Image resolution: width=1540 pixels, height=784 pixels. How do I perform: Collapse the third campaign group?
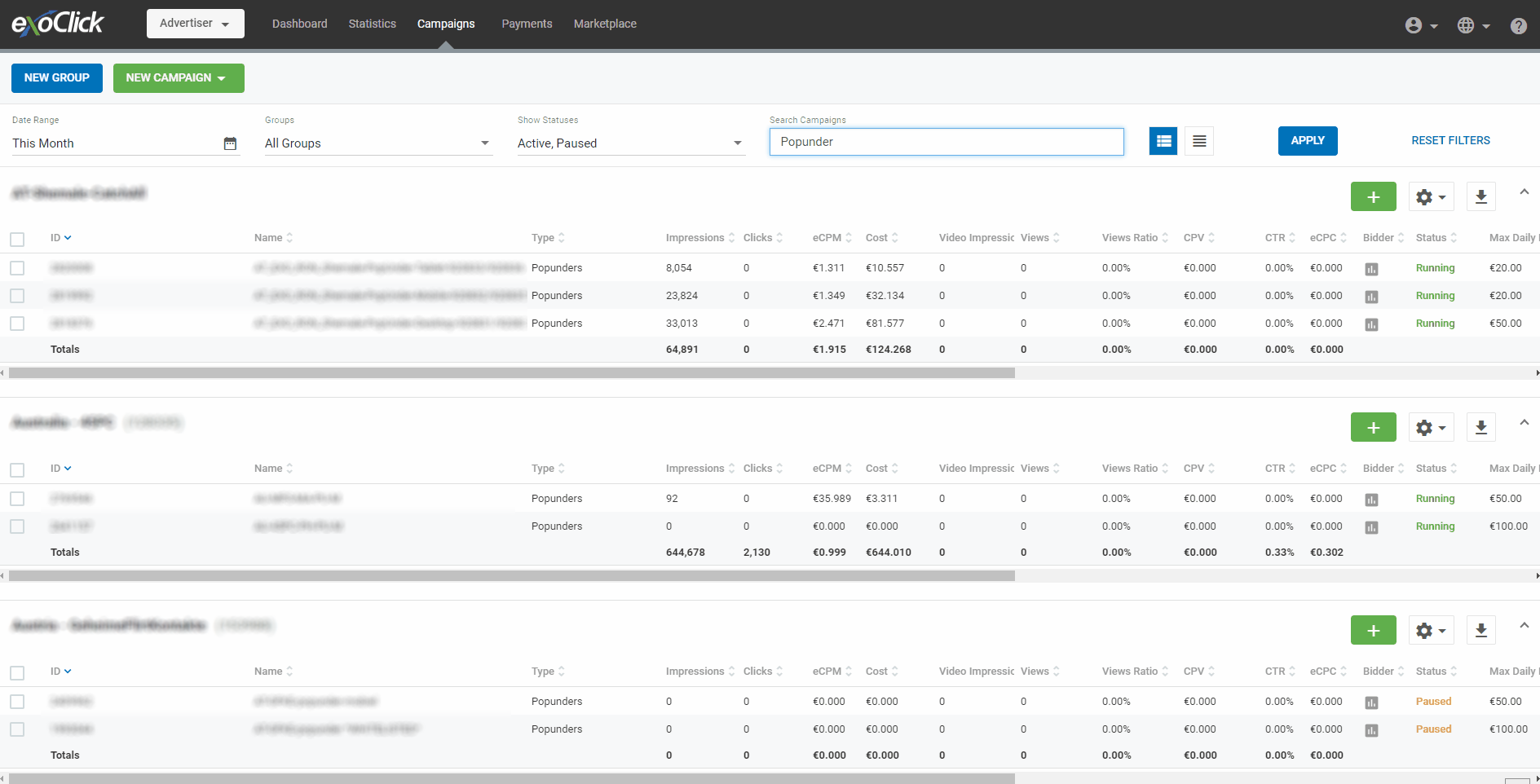1524,626
